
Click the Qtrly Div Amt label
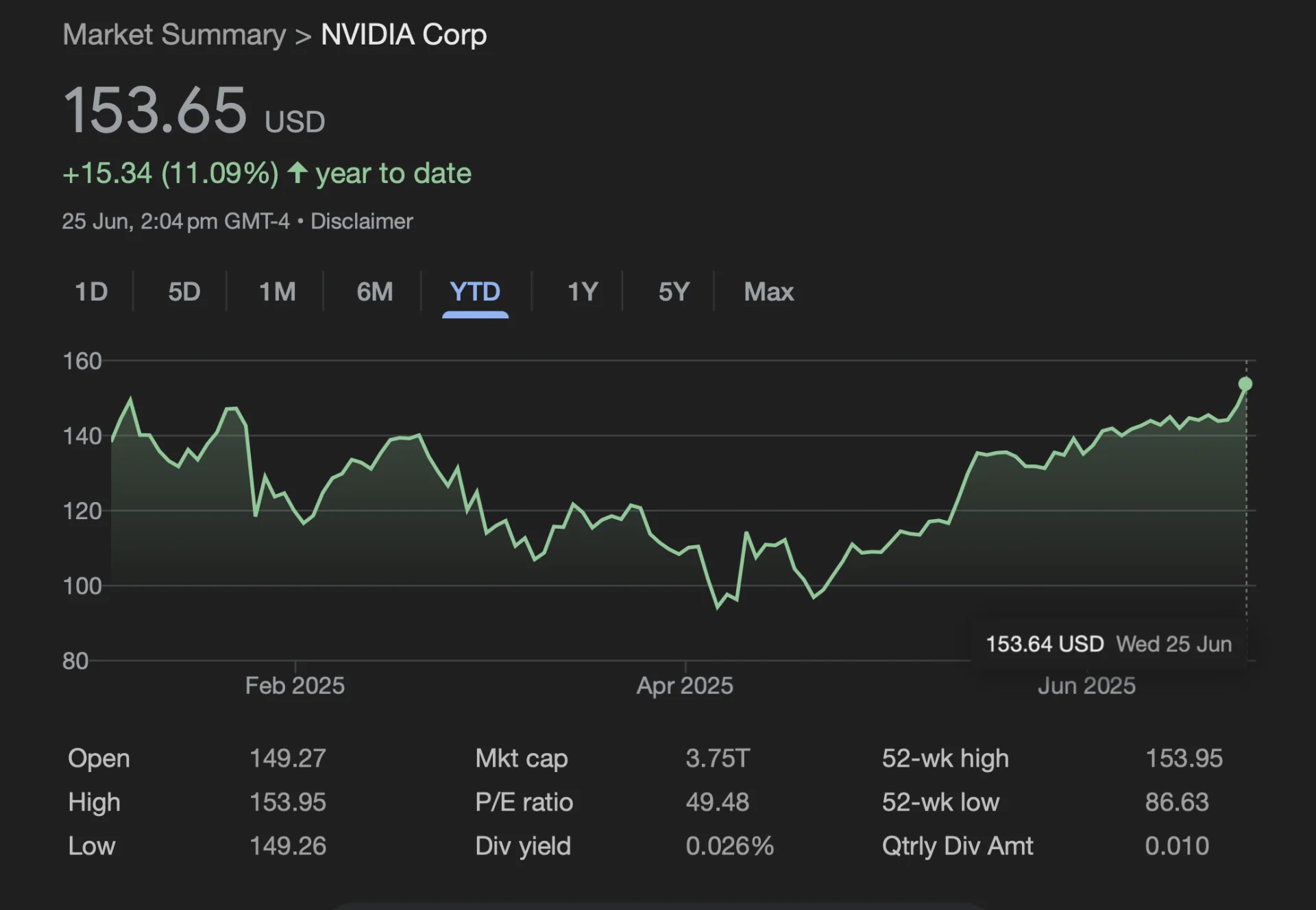958,847
